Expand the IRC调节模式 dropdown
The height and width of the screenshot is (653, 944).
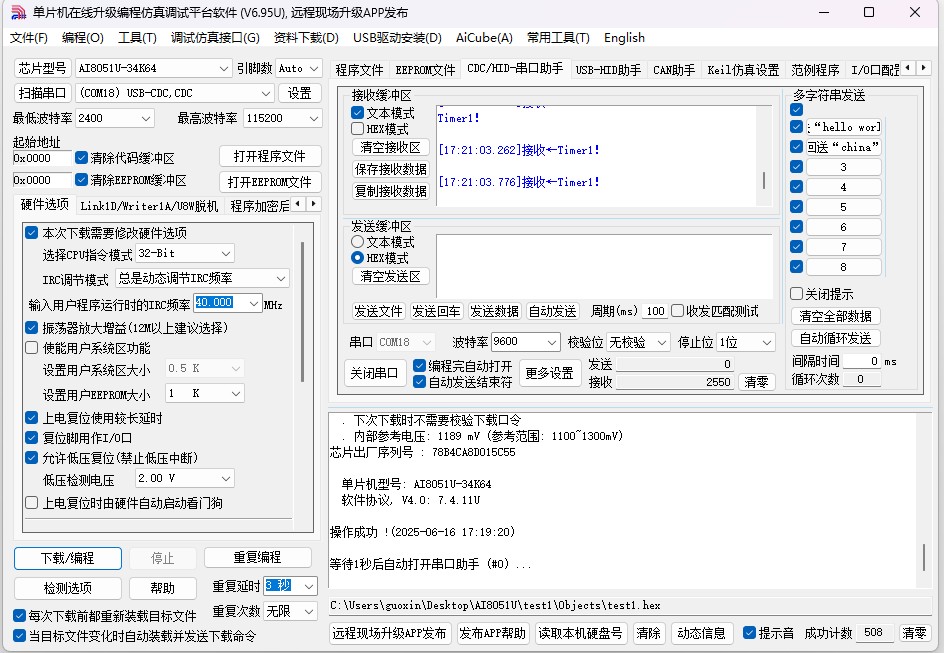tap(281, 278)
